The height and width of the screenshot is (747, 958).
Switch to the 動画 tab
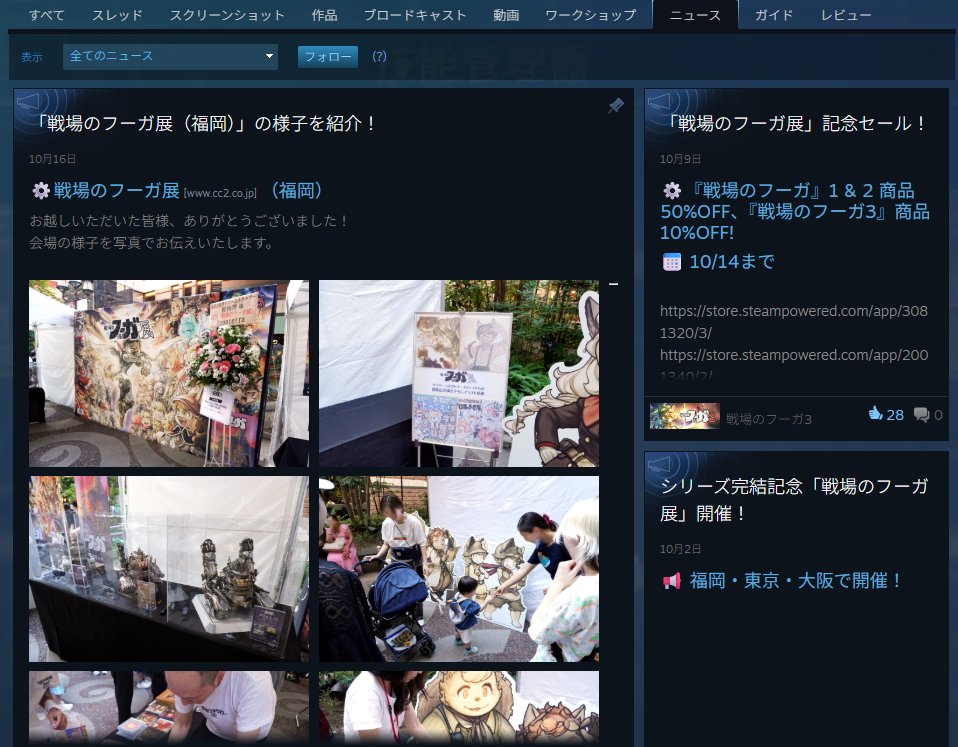tap(506, 15)
